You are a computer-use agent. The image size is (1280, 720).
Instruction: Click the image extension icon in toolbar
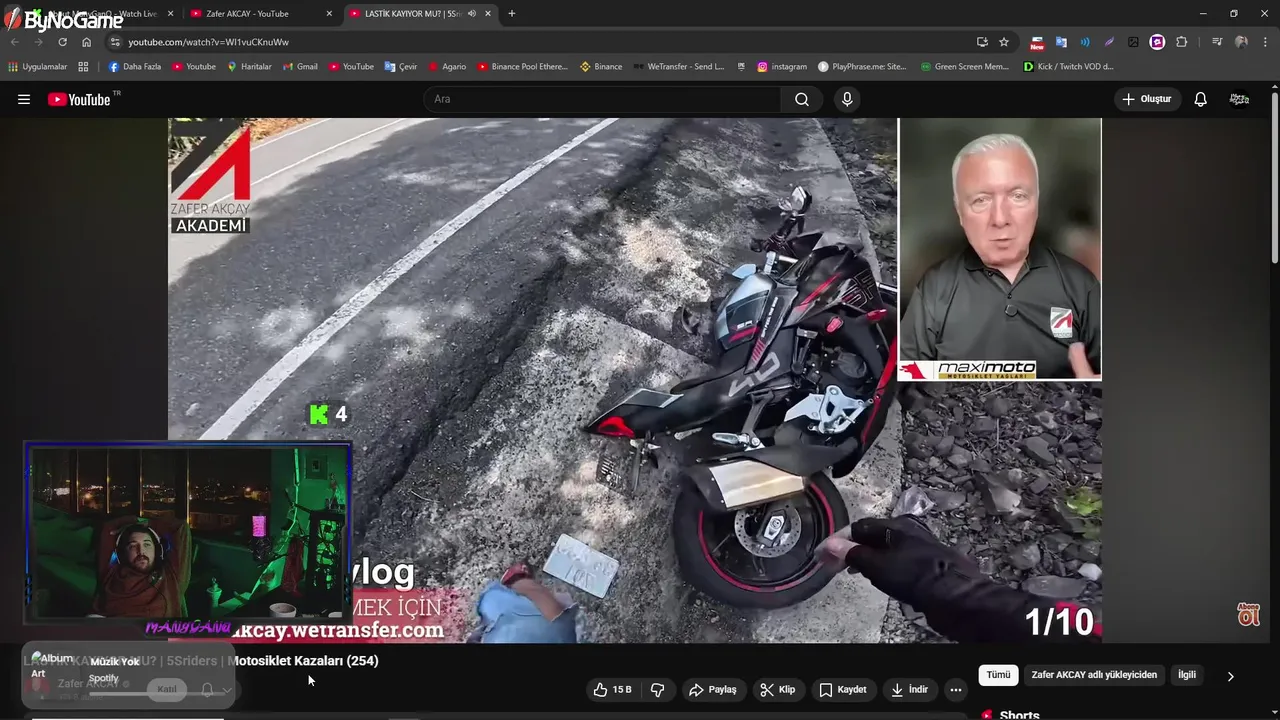pyautogui.click(x=1133, y=42)
